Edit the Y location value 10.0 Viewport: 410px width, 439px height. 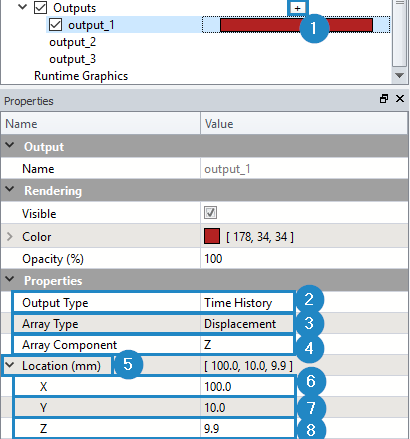[247, 408]
